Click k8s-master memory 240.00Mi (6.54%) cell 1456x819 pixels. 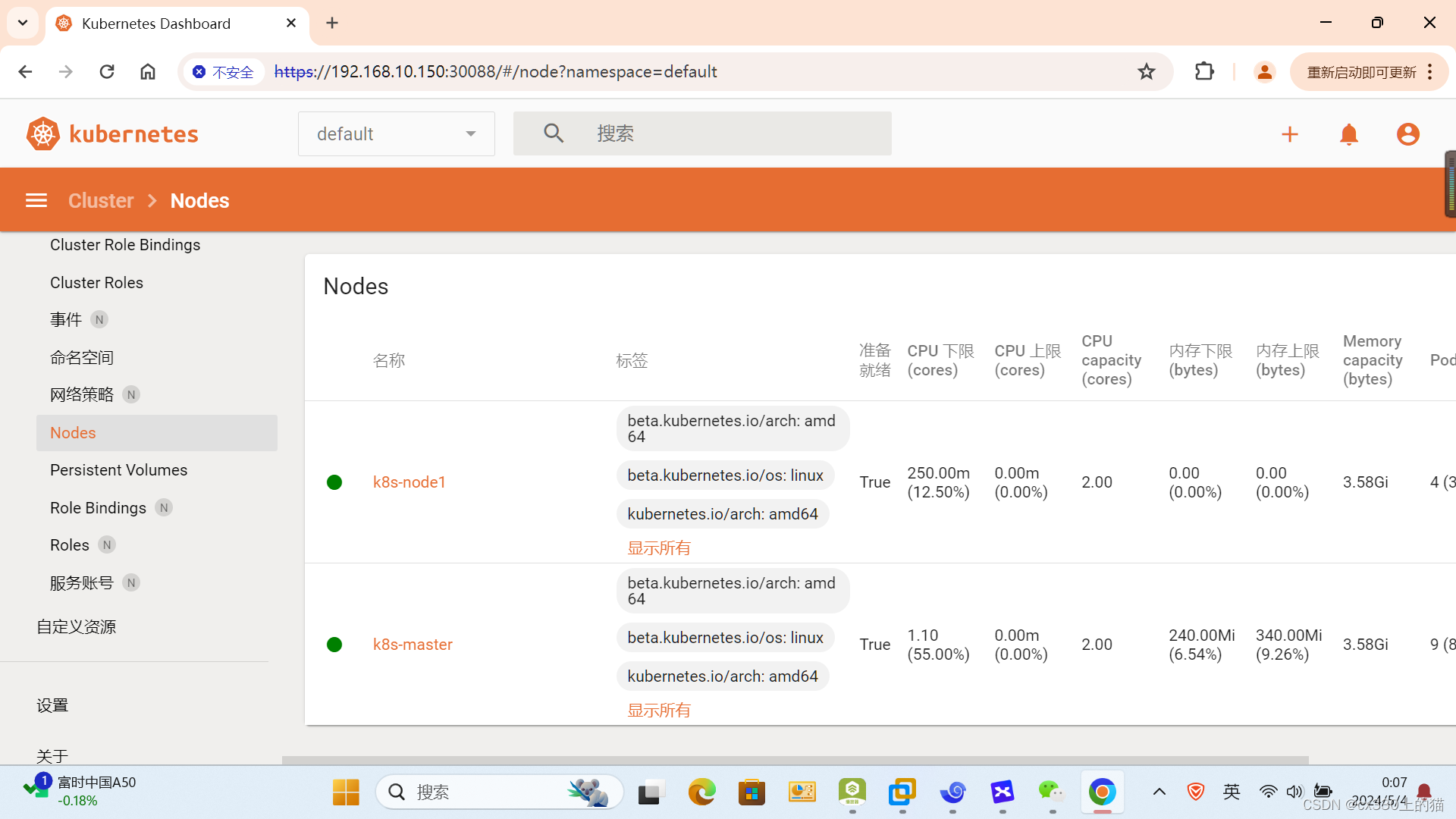(1202, 645)
